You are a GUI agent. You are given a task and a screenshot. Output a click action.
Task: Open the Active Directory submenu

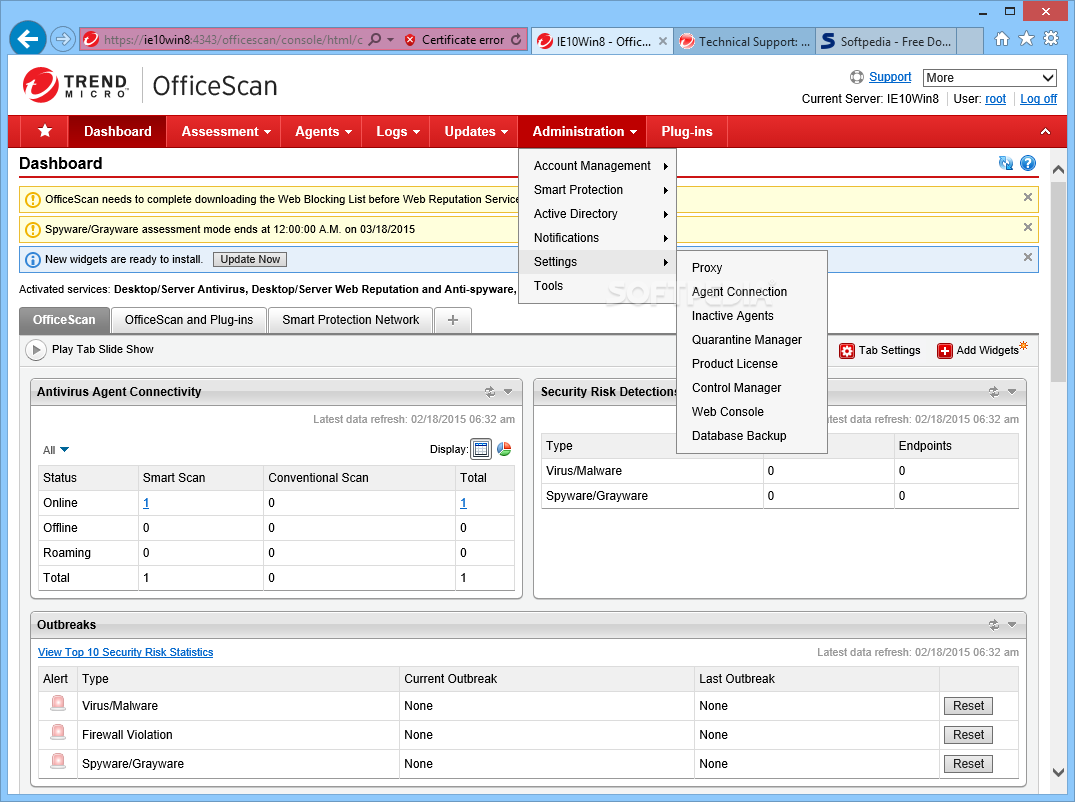tap(598, 214)
